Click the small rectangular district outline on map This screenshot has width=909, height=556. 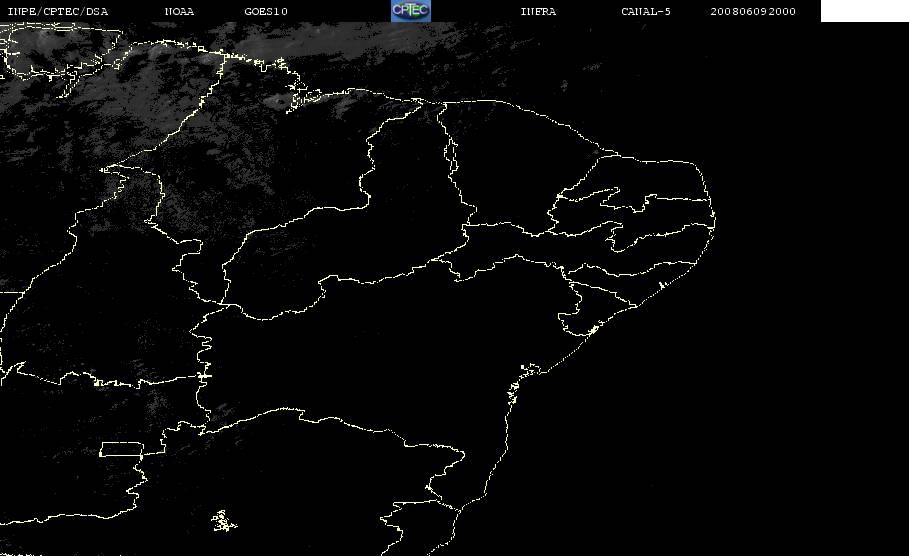click(x=121, y=449)
